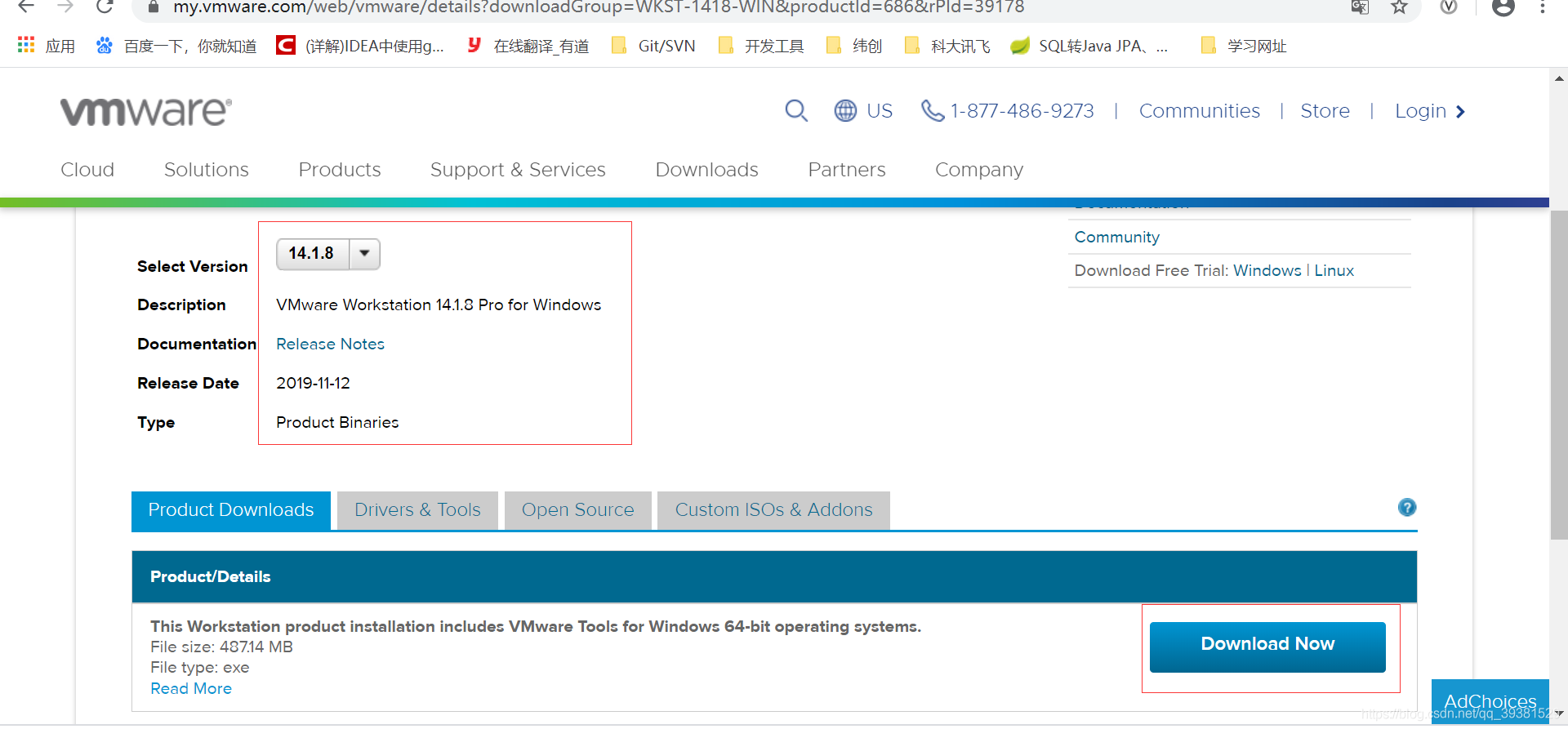Open Support & Services menu
This screenshot has height=729, width=1568.
pos(518,170)
